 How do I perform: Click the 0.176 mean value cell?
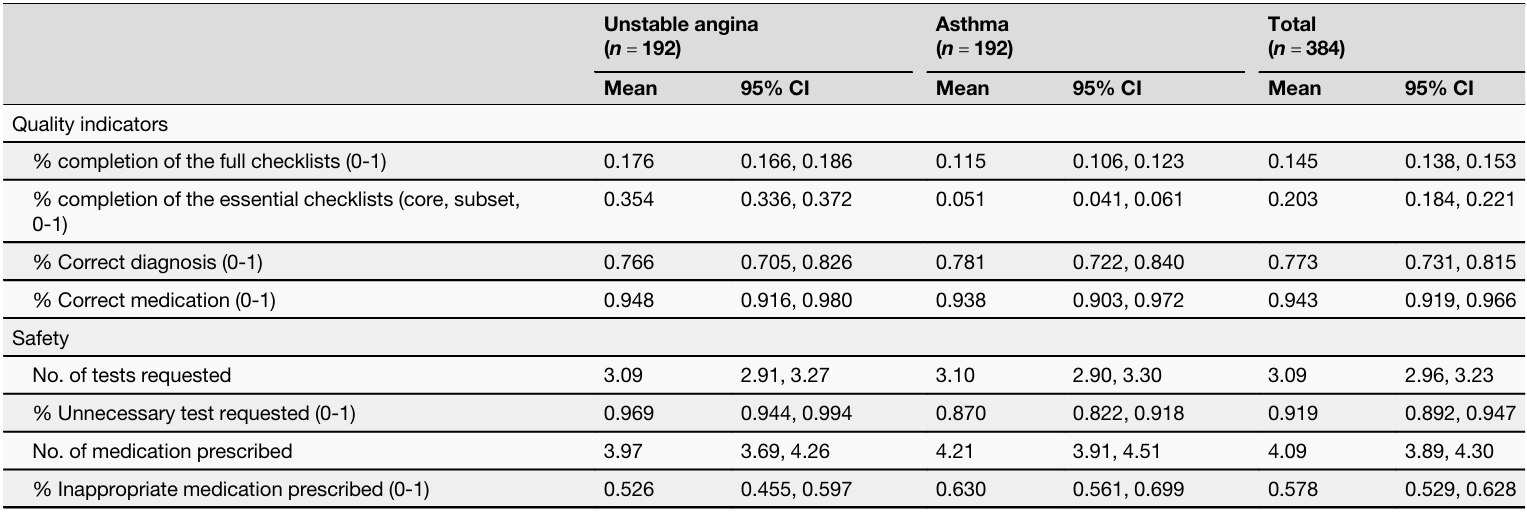point(628,161)
